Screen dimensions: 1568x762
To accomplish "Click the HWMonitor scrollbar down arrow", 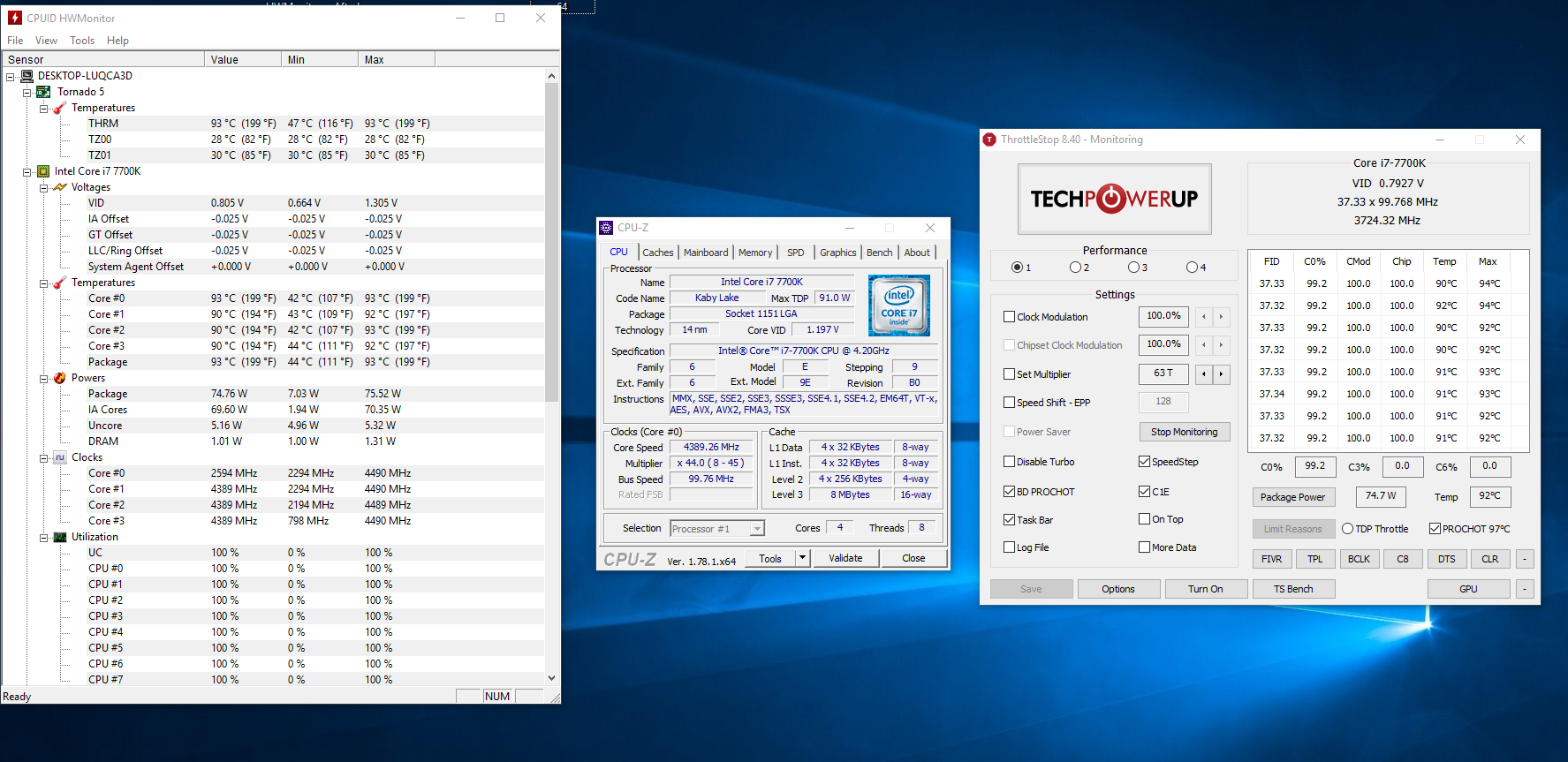I will pyautogui.click(x=551, y=678).
